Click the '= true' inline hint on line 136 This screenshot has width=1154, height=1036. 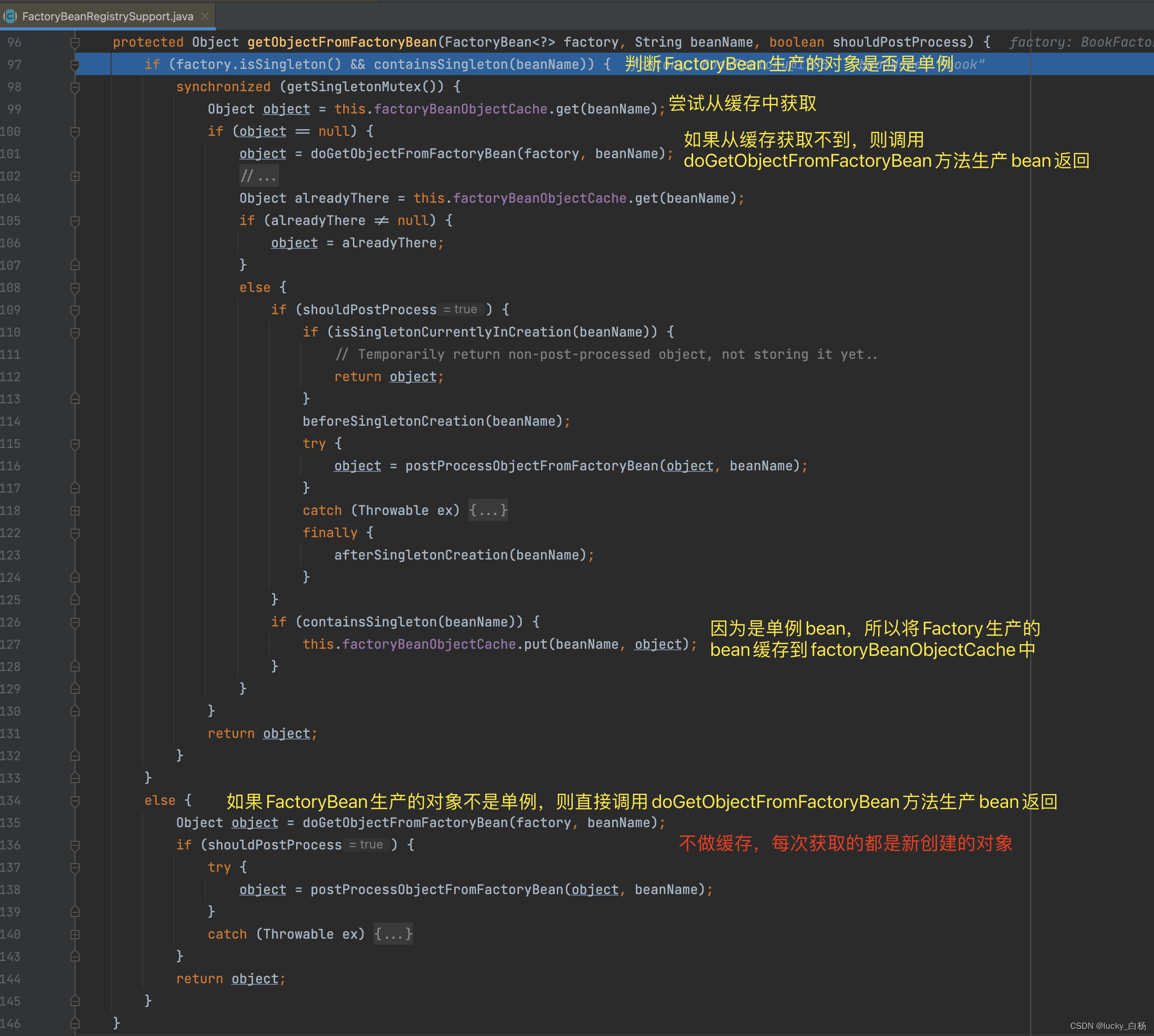[x=366, y=845]
